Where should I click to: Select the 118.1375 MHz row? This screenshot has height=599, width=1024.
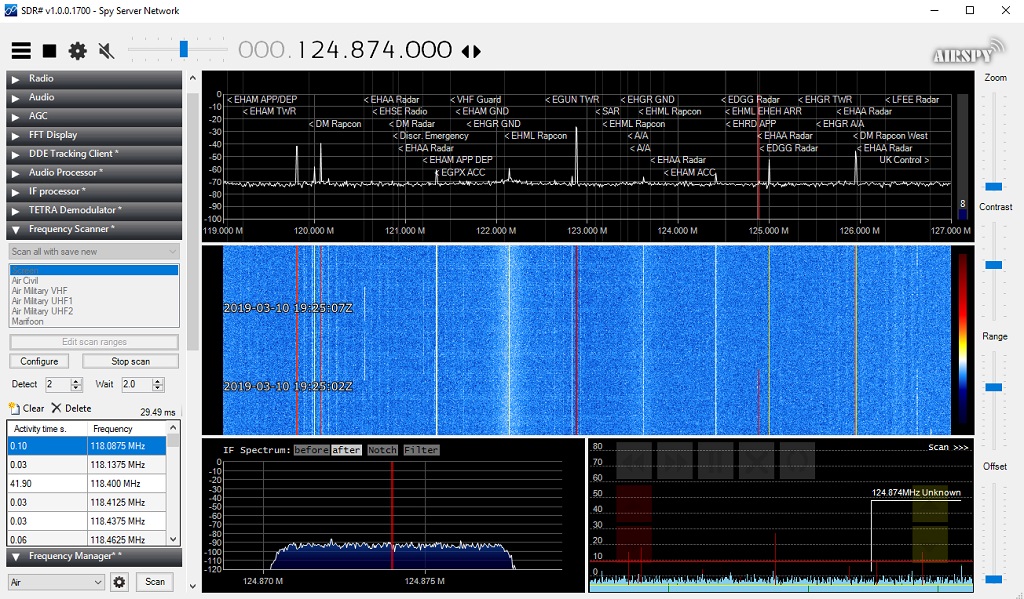87,465
